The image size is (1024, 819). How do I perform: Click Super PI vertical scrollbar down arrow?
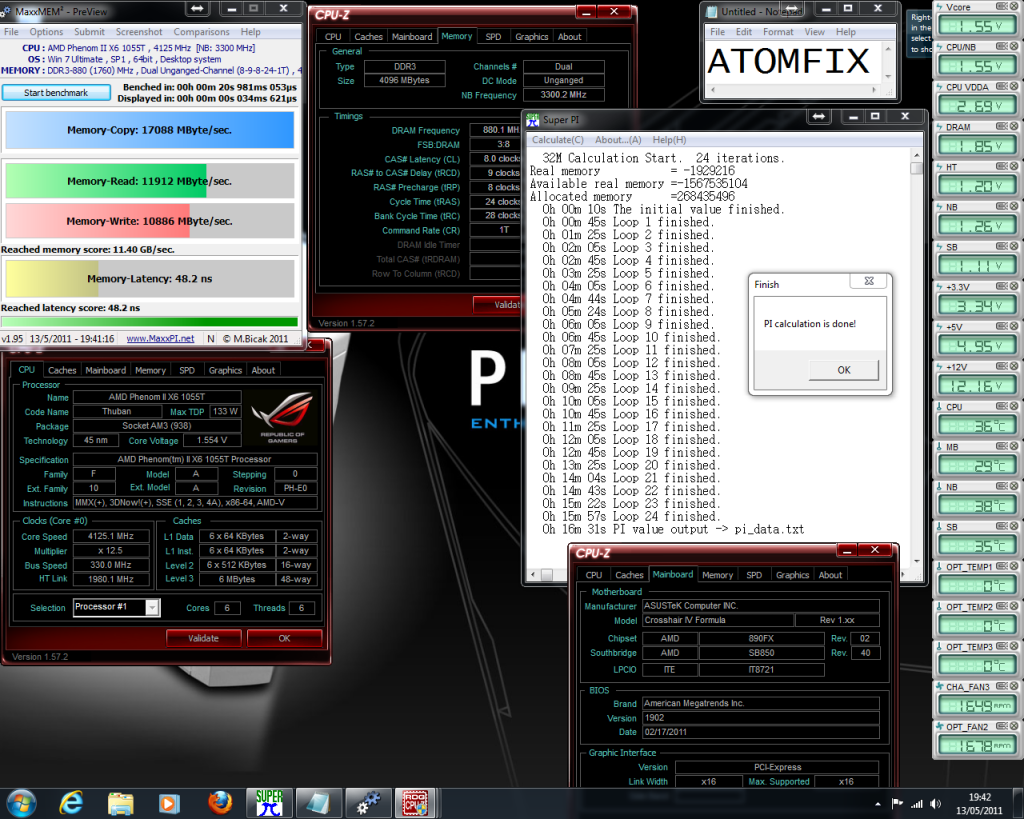coord(916,561)
